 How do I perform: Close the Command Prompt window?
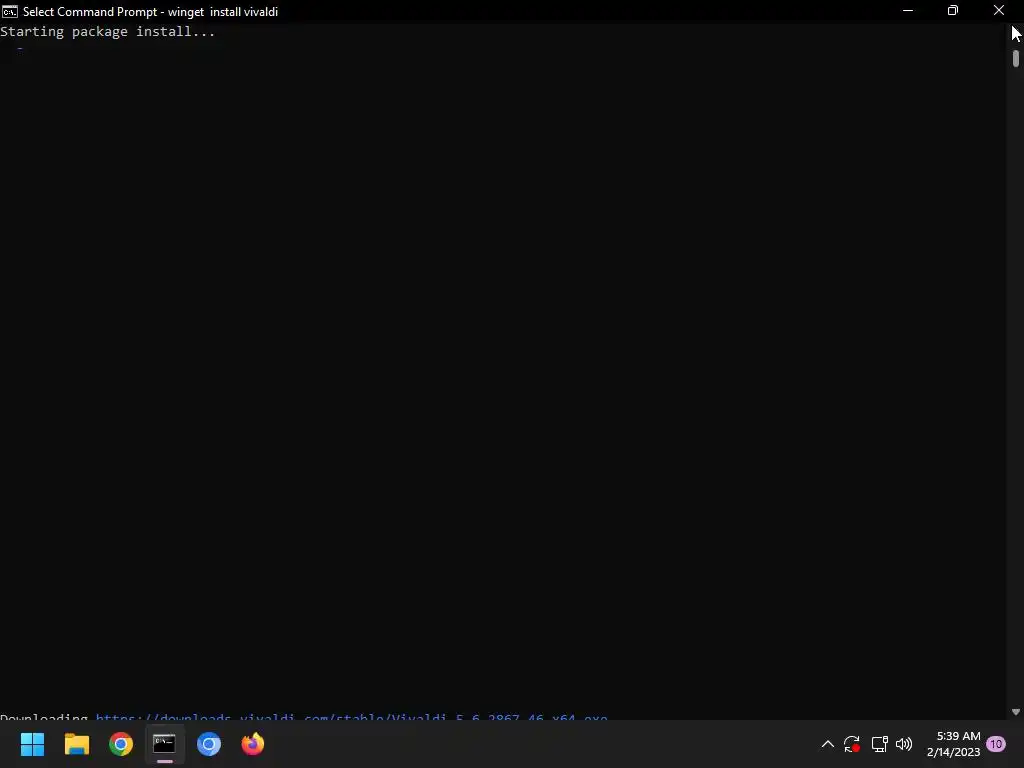click(999, 10)
